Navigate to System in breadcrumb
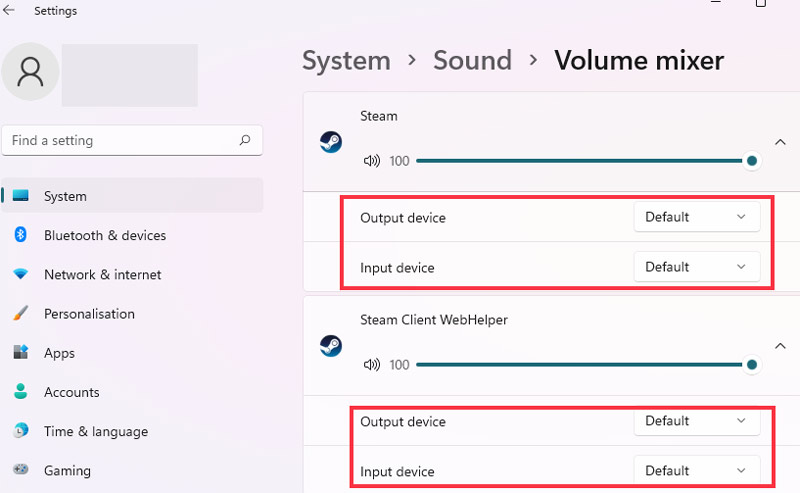The image size is (800, 493). click(346, 60)
